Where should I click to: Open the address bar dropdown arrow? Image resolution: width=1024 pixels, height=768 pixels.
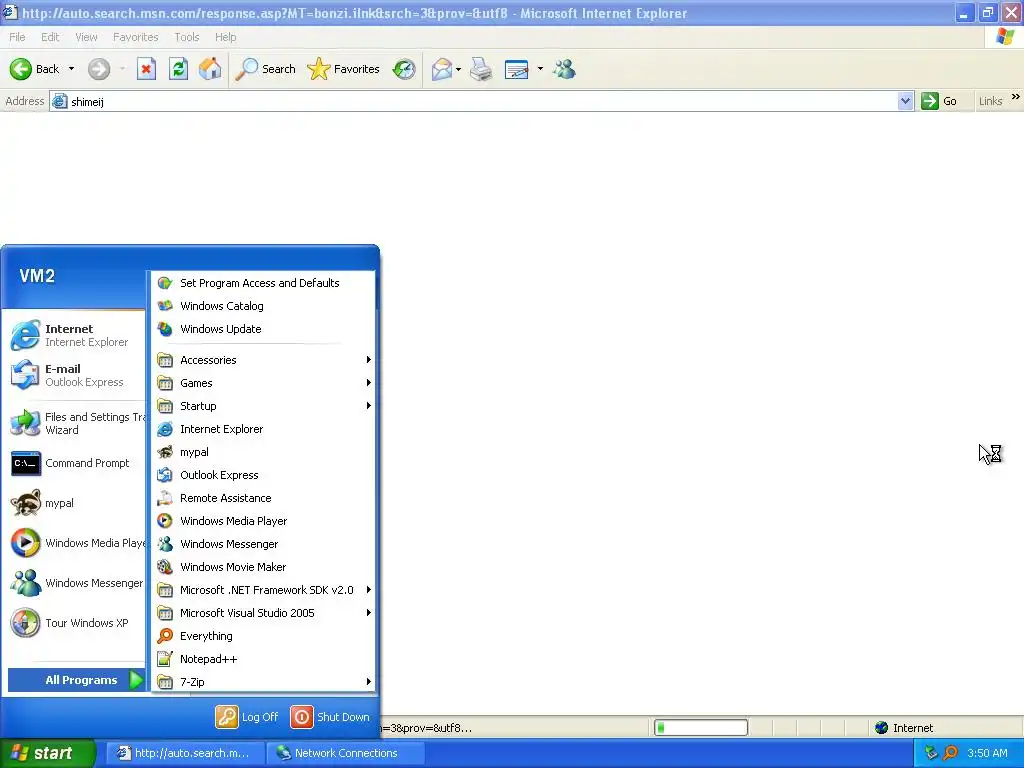pos(905,101)
